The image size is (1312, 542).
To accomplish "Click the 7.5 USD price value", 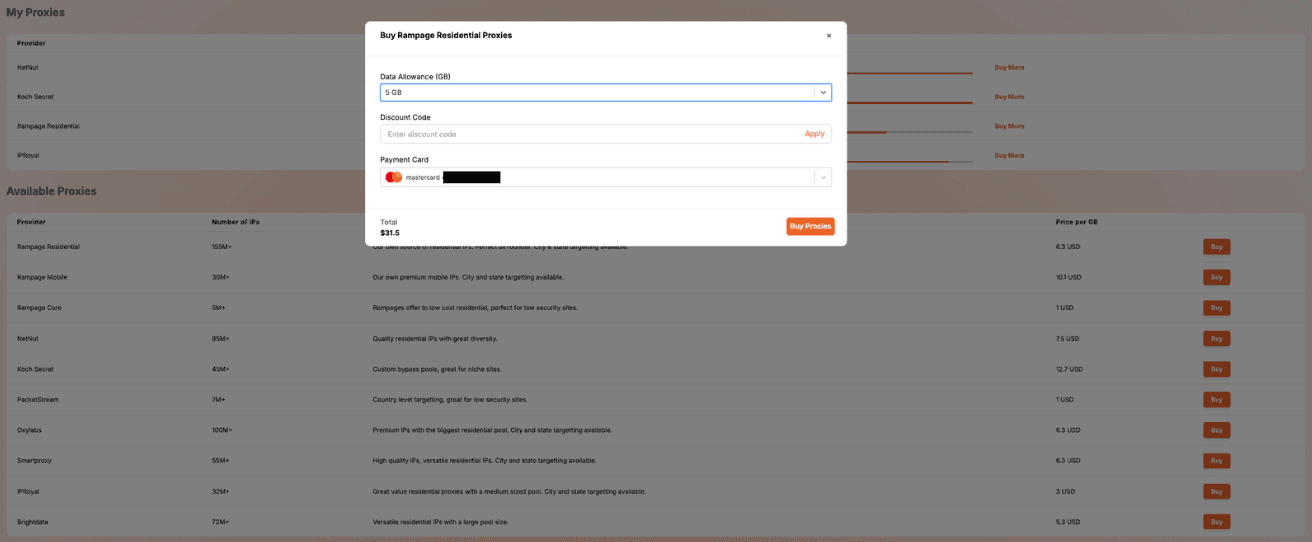I will pos(1067,338).
